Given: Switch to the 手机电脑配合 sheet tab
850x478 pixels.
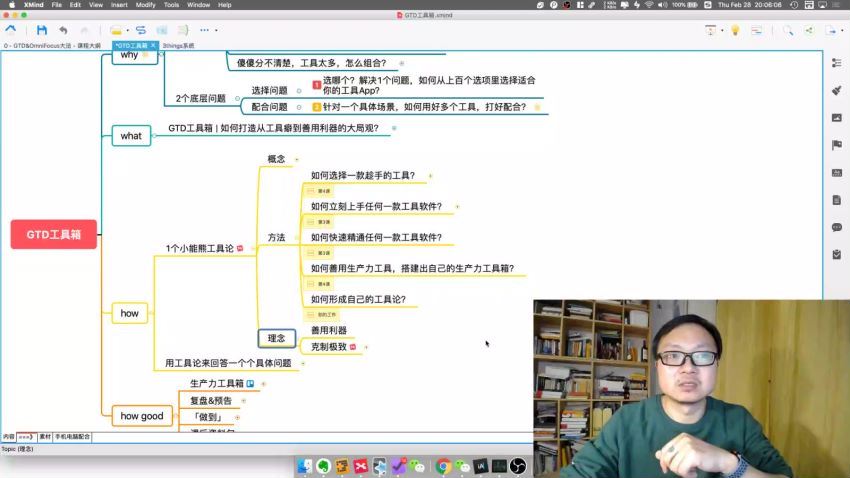Looking at the screenshot, I should click(72, 437).
